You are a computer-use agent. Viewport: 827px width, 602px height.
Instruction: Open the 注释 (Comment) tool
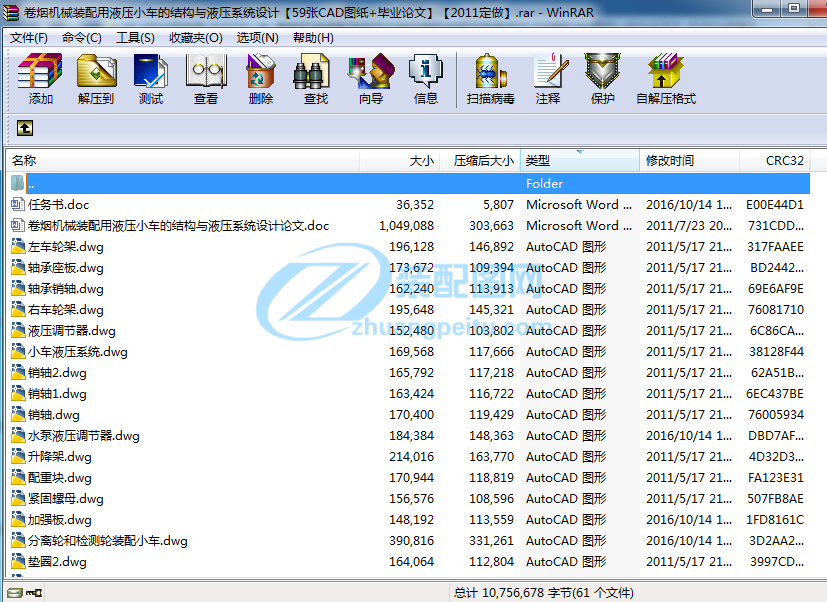coord(549,78)
